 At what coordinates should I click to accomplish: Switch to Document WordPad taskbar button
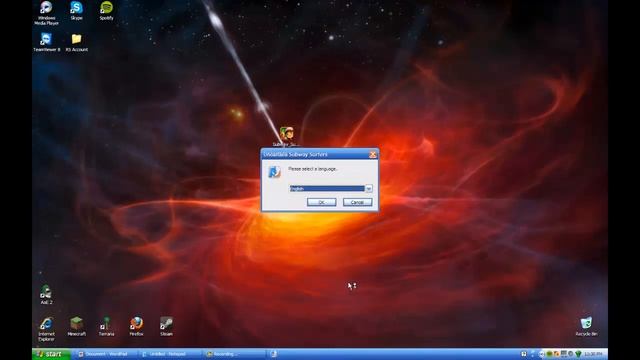coord(106,354)
